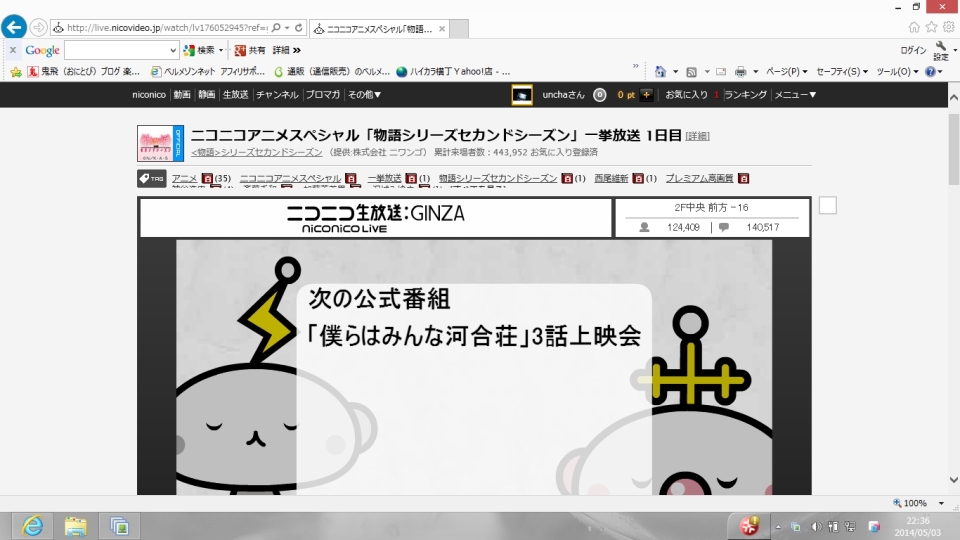
Task: Select the live.nicovideo.jp address bar URL
Action: (x=167, y=28)
